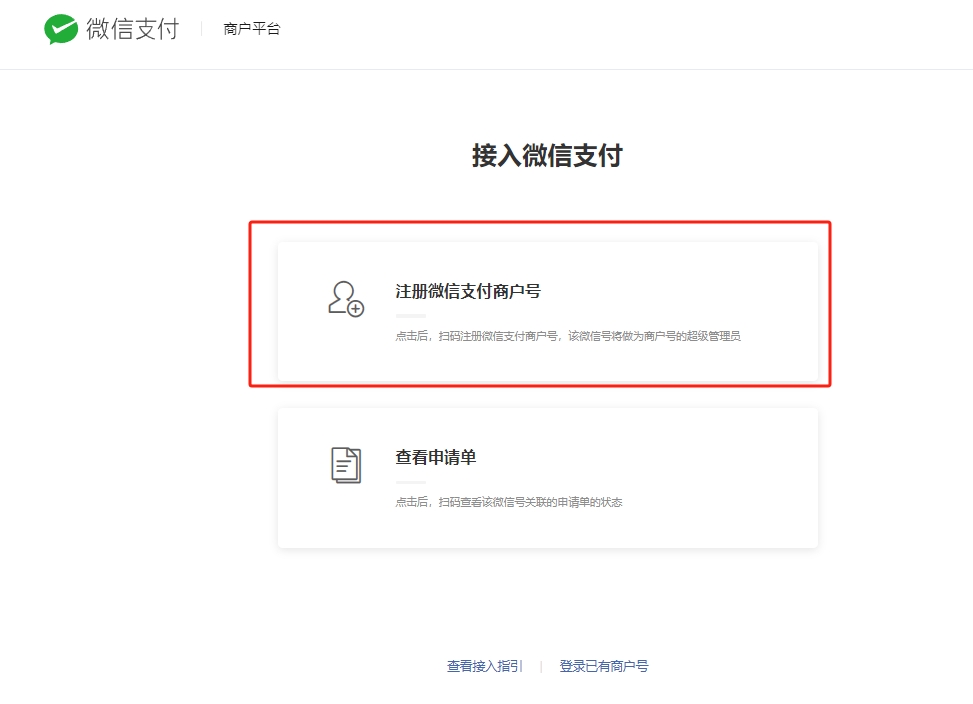Screen dimensions: 973x704
Task: Open the 查看接入指引 link
Action: (484, 666)
